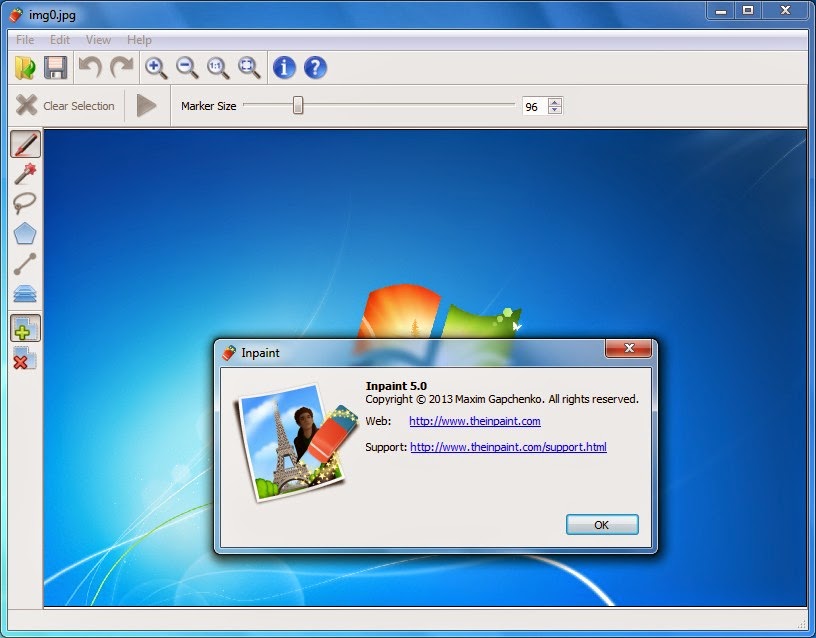Open the Edit menu

tap(60, 40)
